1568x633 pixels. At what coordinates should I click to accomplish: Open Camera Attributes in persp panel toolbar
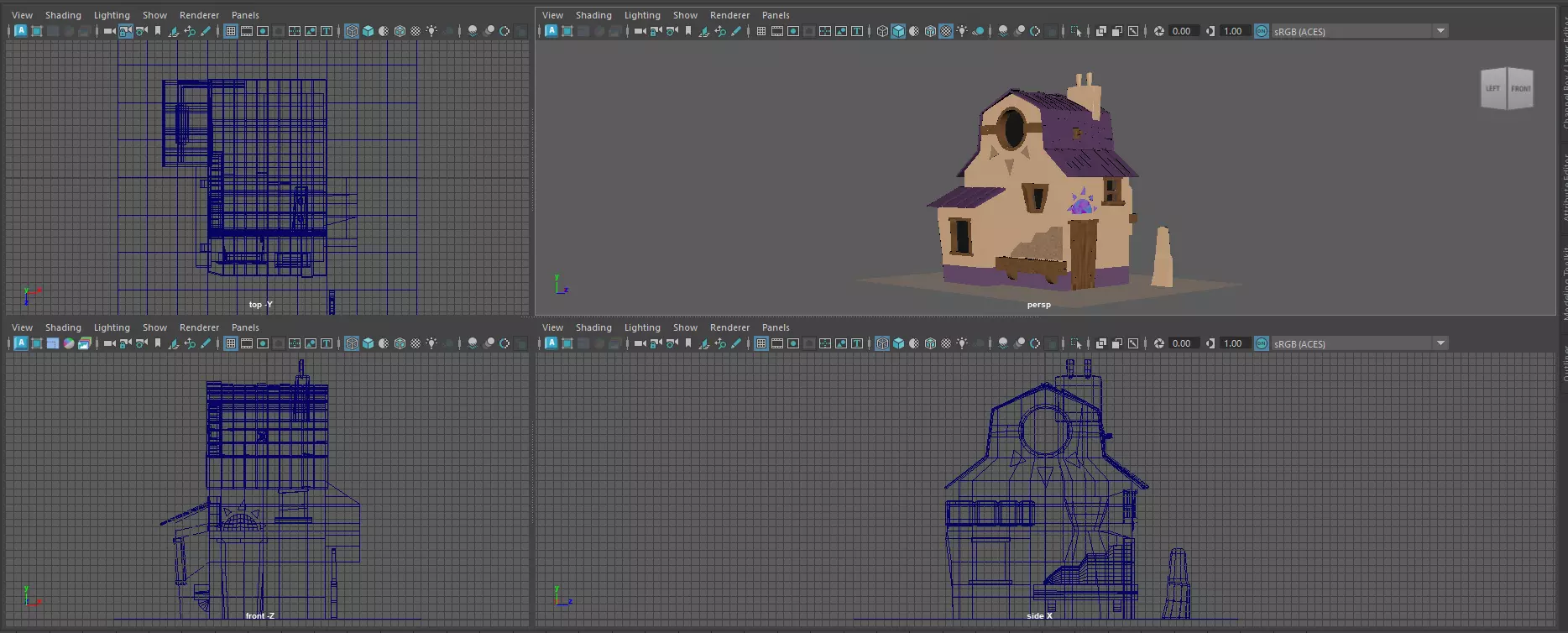(x=672, y=31)
